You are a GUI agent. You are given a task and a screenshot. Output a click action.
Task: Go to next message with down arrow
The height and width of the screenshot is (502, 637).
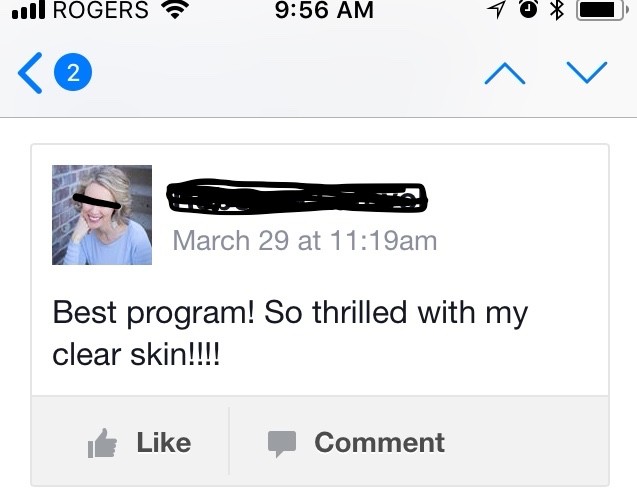click(587, 72)
